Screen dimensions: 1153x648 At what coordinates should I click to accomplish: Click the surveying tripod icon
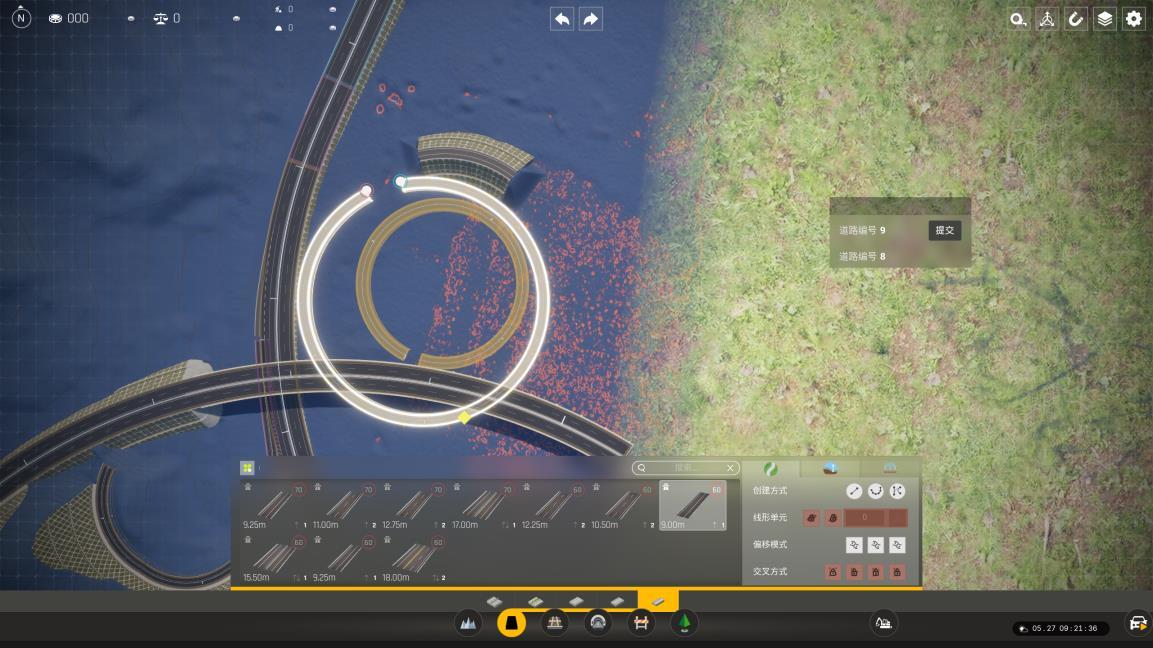coord(1046,19)
